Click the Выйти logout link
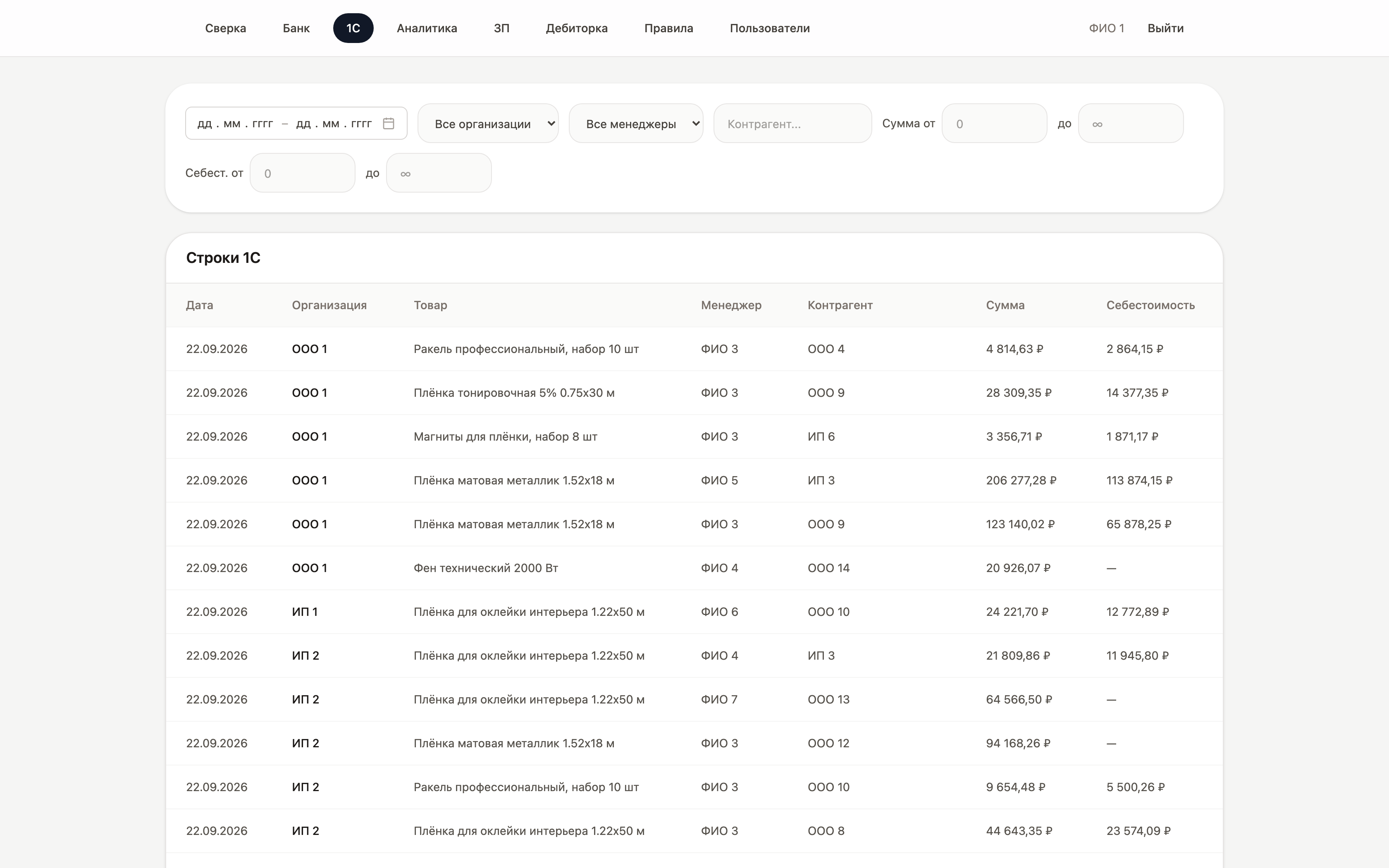This screenshot has height=868, width=1389. pos(1166,28)
